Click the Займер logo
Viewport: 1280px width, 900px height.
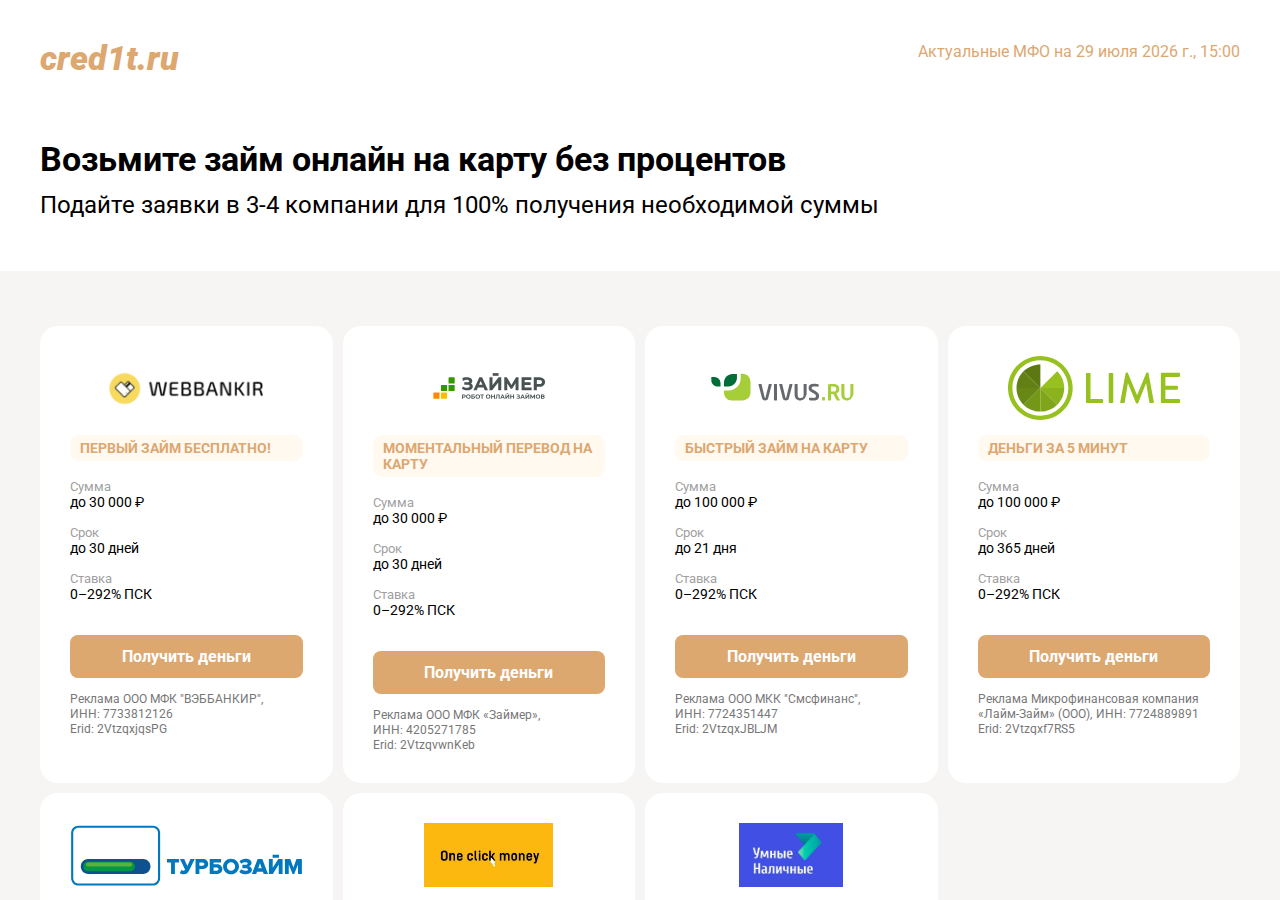[x=489, y=388]
